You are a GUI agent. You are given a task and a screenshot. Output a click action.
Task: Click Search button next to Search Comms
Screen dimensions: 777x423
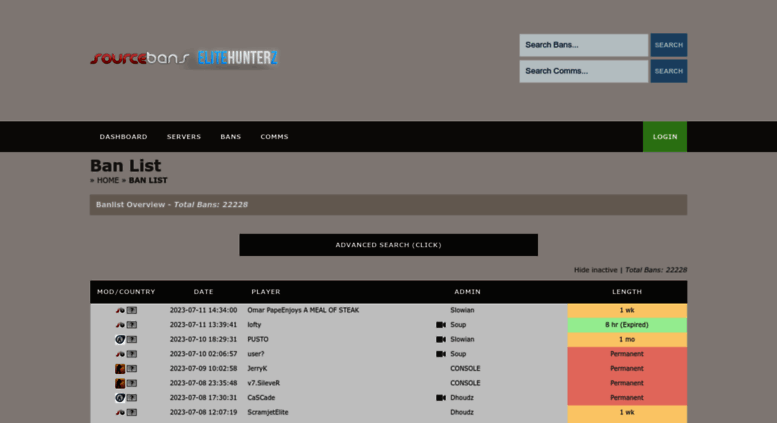tap(669, 71)
